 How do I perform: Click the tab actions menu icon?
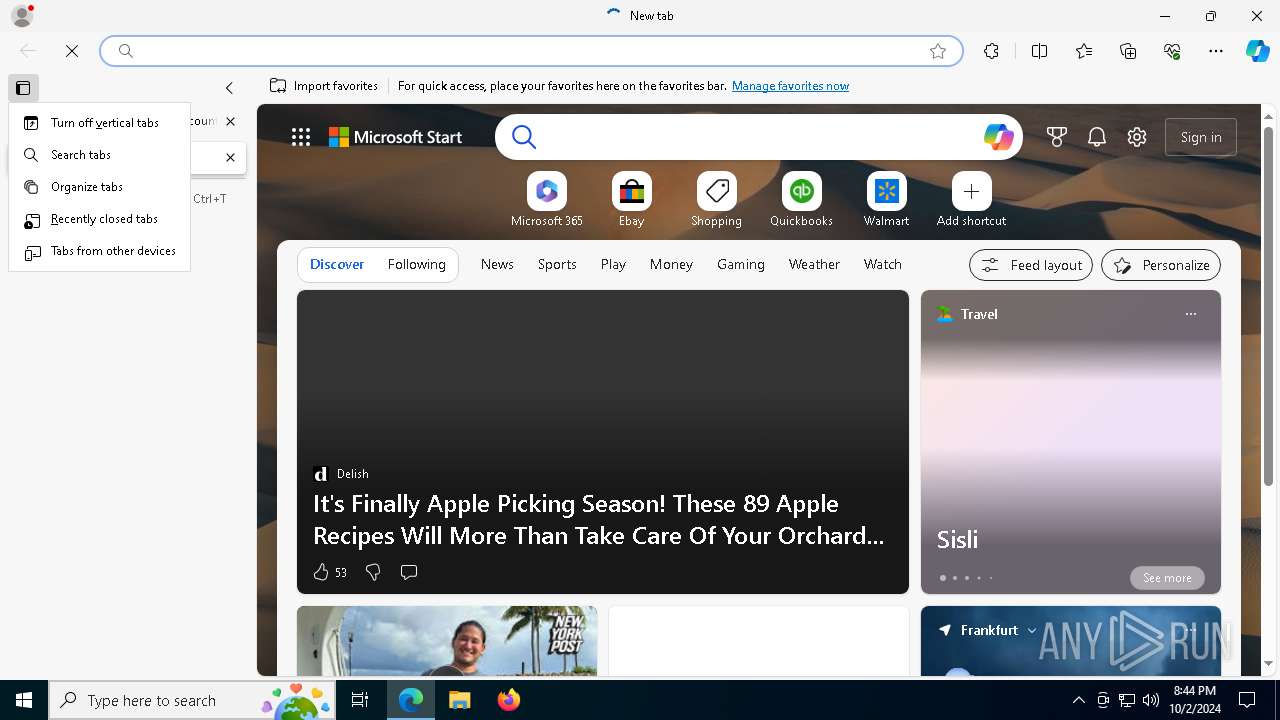pyautogui.click(x=23, y=88)
